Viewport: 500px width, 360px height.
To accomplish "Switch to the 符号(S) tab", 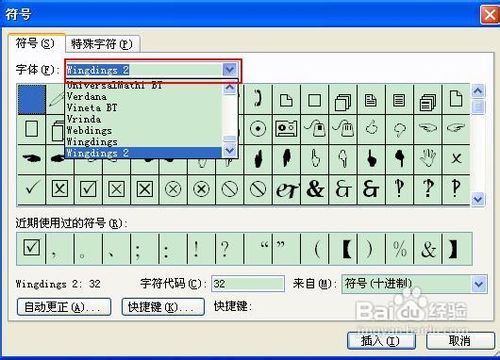I will click(35, 43).
